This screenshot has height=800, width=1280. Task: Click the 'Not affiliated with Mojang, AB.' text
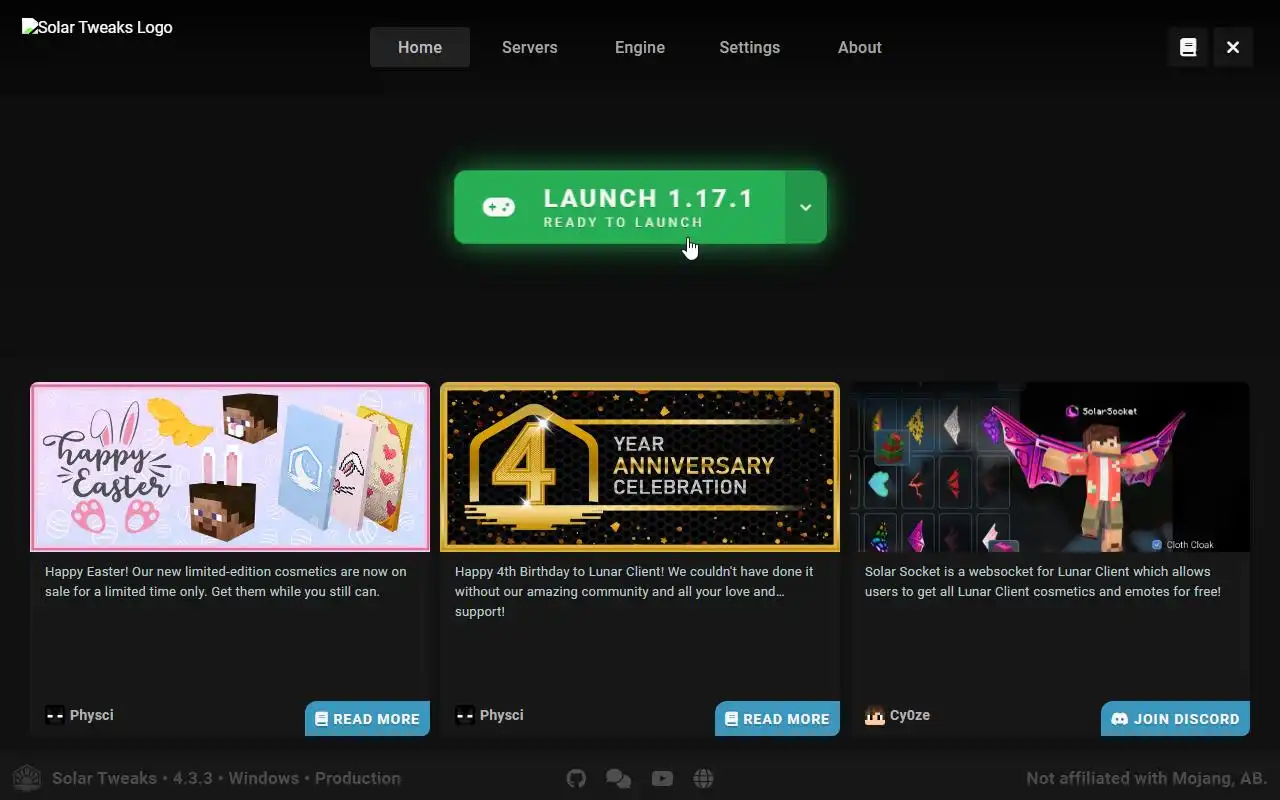1147,778
